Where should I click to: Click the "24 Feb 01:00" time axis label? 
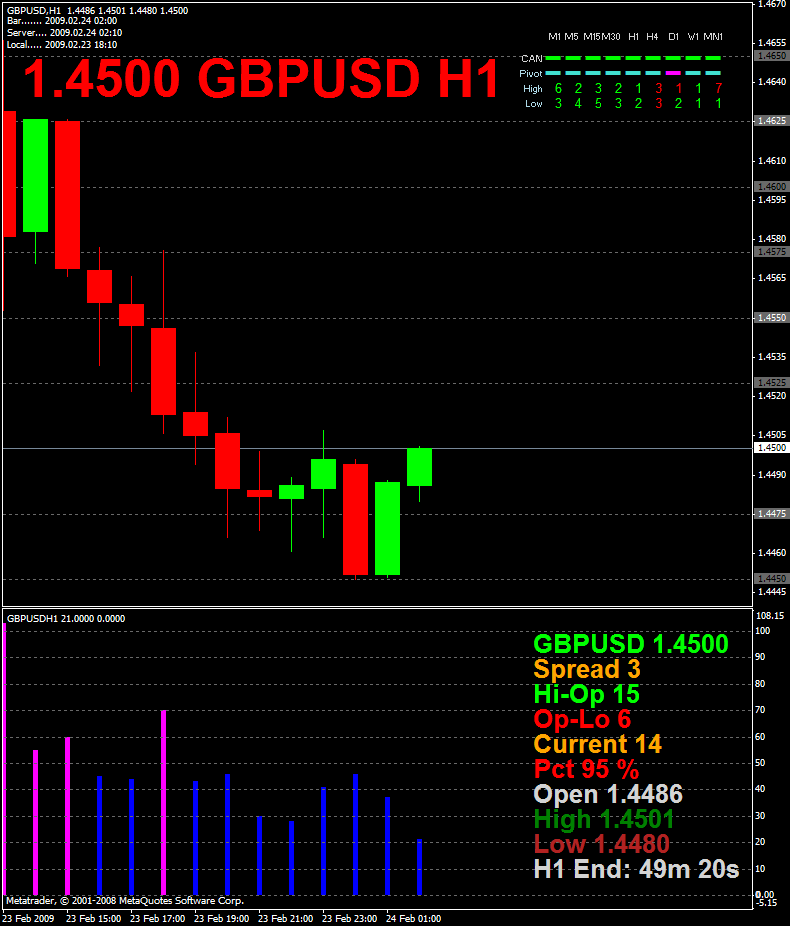(413, 919)
